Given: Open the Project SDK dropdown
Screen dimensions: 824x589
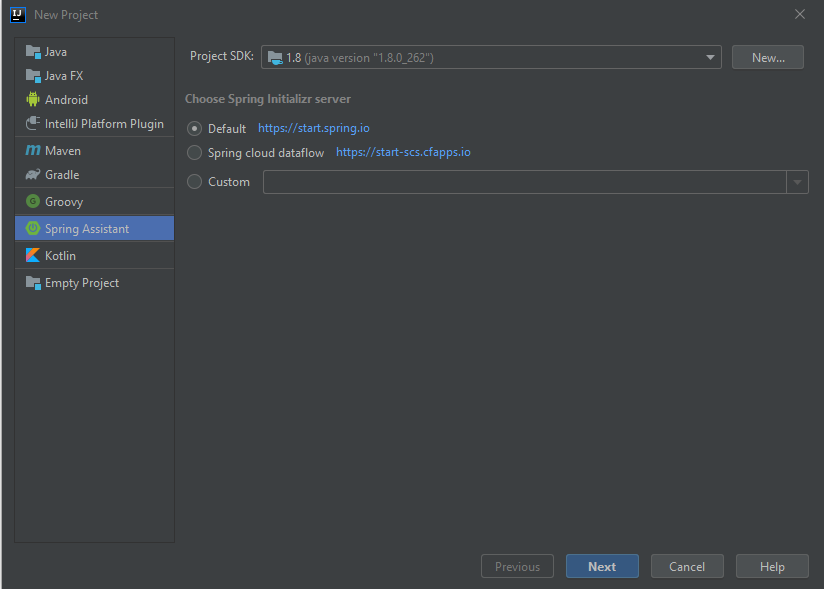Looking at the screenshot, I should tap(491, 58).
